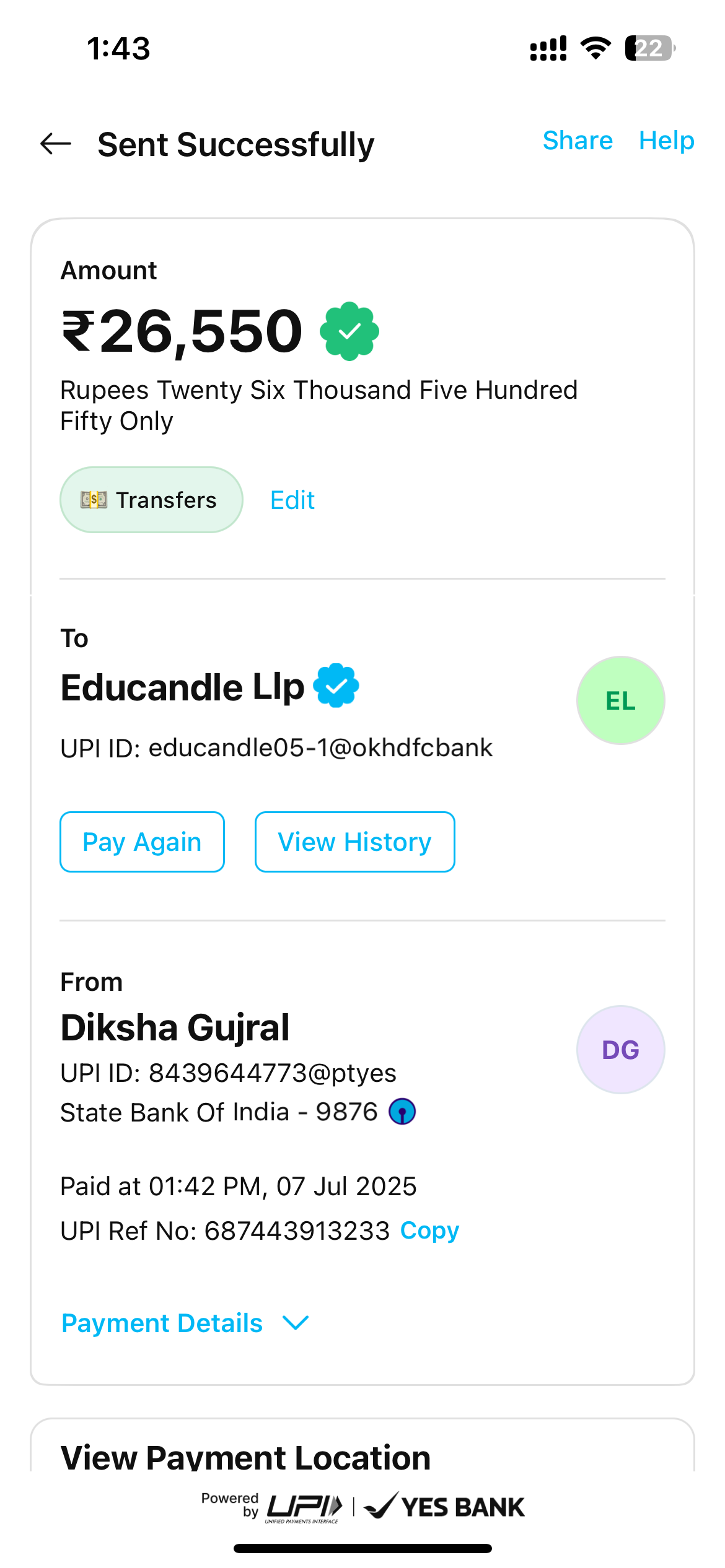Tap the battery status icon
Screen dimensions: 725x1568
click(x=649, y=48)
